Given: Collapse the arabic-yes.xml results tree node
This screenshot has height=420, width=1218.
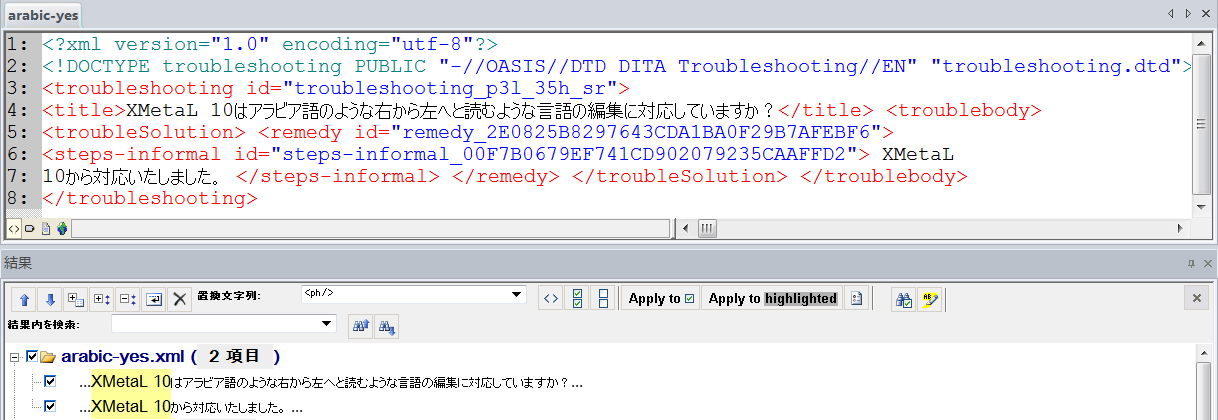Looking at the screenshot, I should 14,357.
